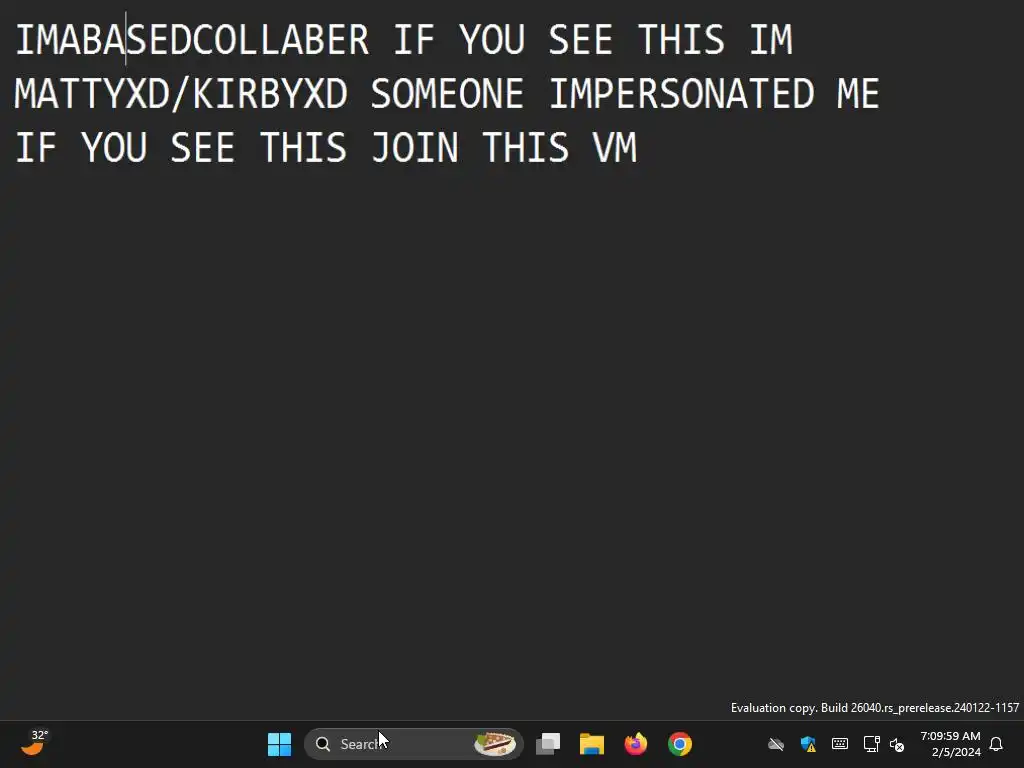Open the touch keyboard tray icon
Screen dimensions: 1024x768
(x=840, y=743)
